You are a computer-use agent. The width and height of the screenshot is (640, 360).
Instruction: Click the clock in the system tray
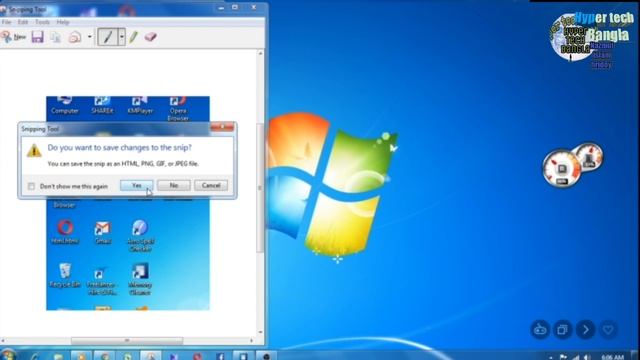612,357
